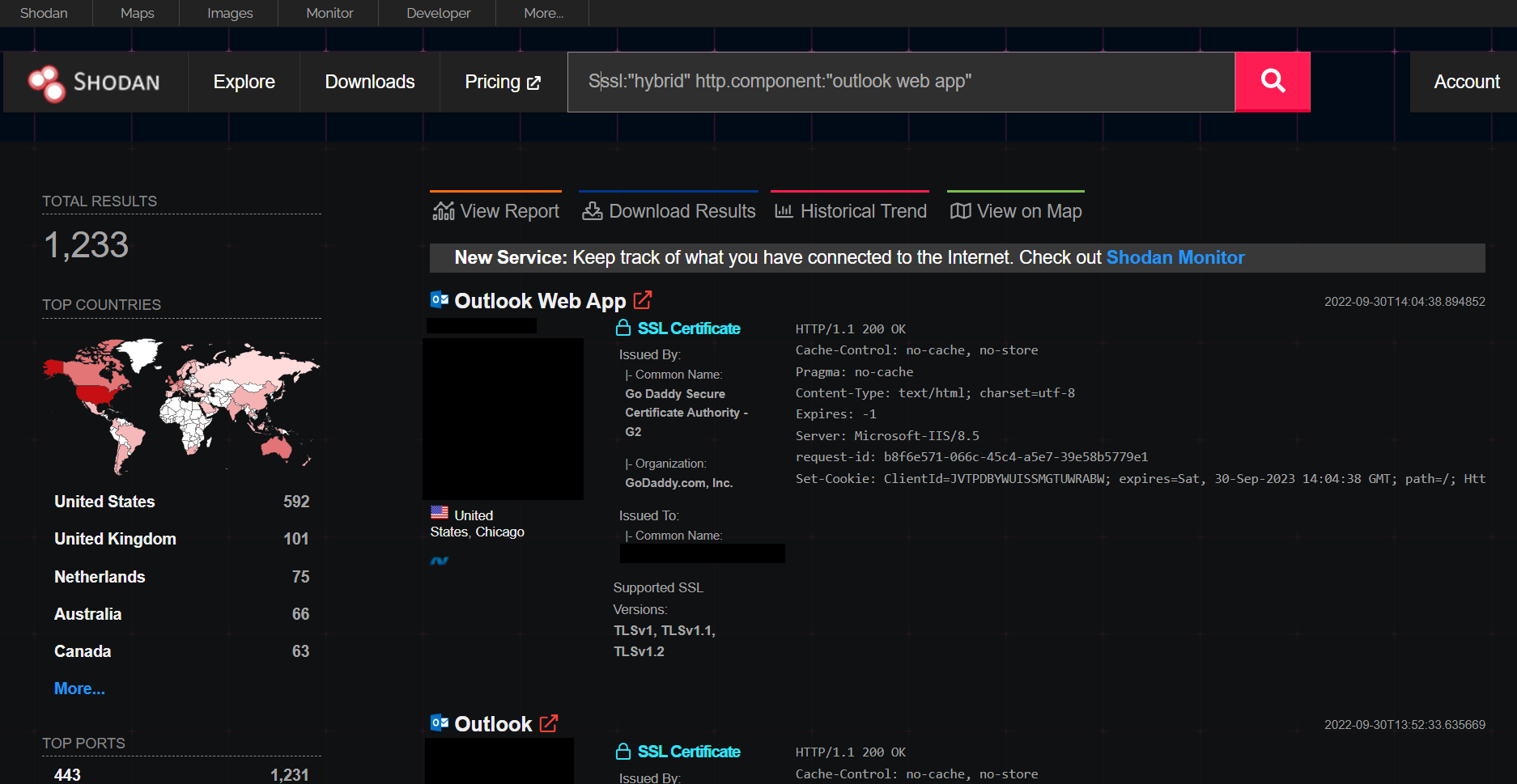Screen dimensions: 1517x784
Task: Filter results by Canada
Action: pyautogui.click(x=83, y=651)
